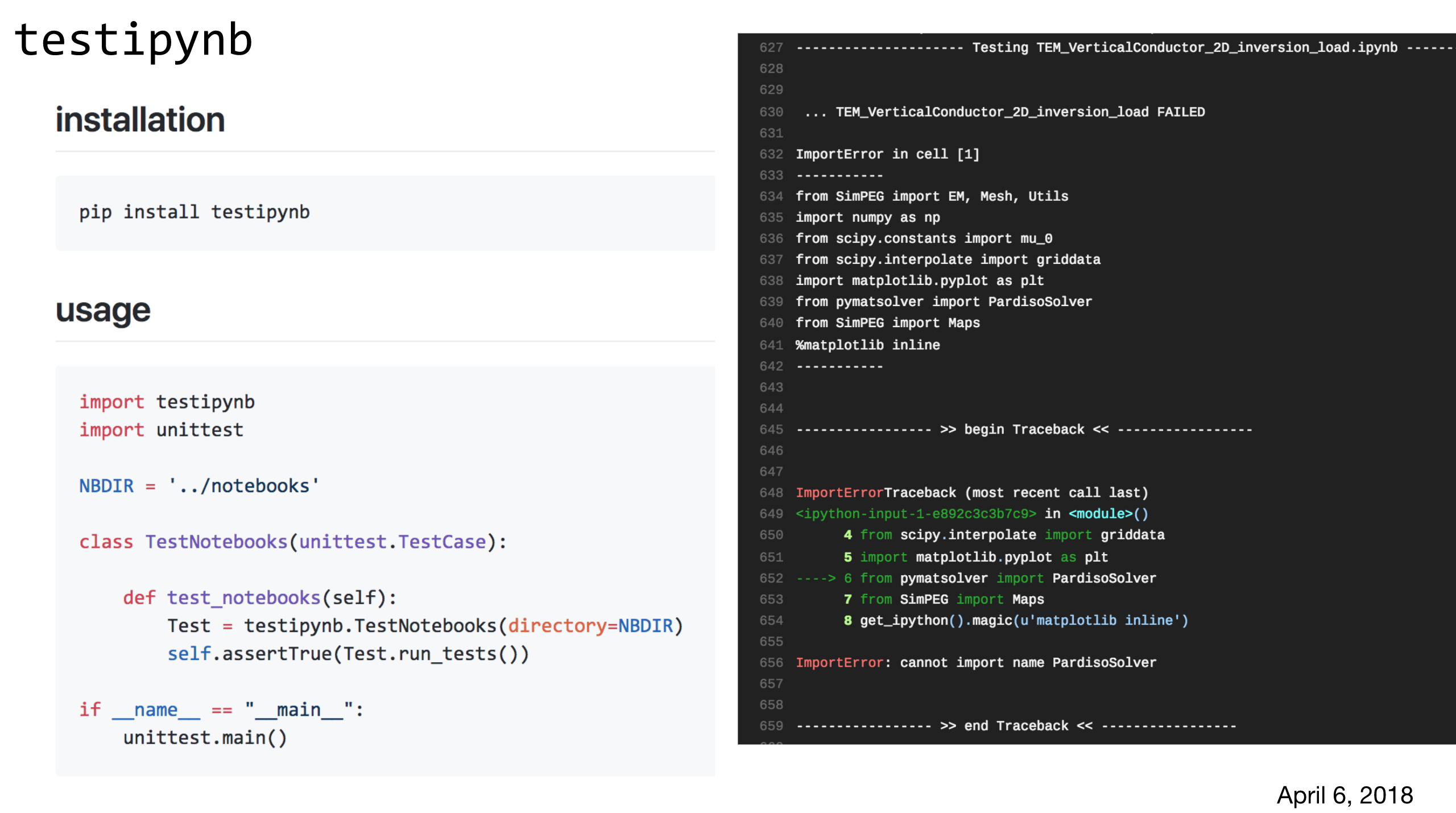
Task: Click the self.assertTrue run_tests line
Action: (x=348, y=654)
